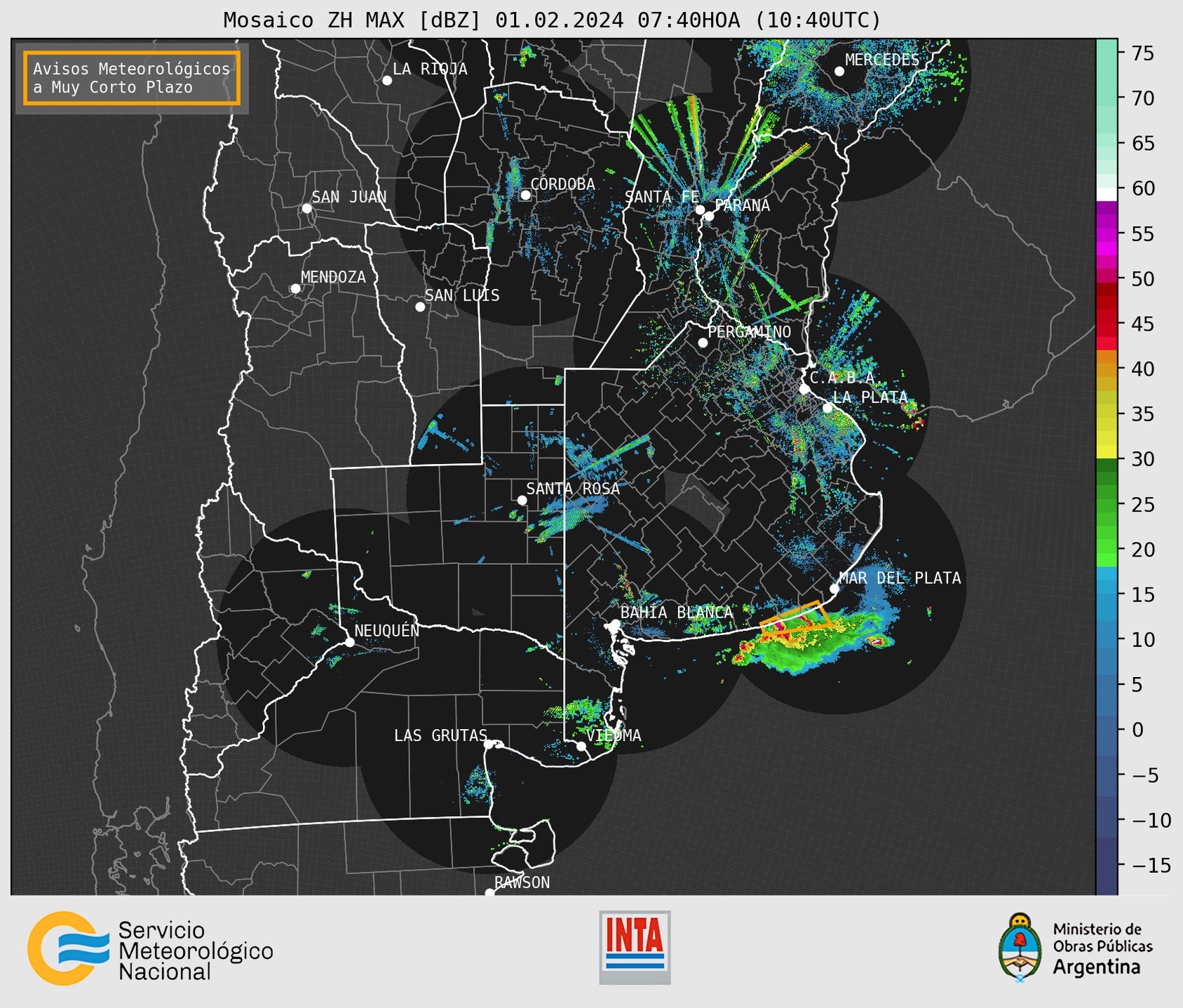Click the 75 dBZ value on color scale
This screenshot has height=1008, width=1183.
[x=1142, y=53]
